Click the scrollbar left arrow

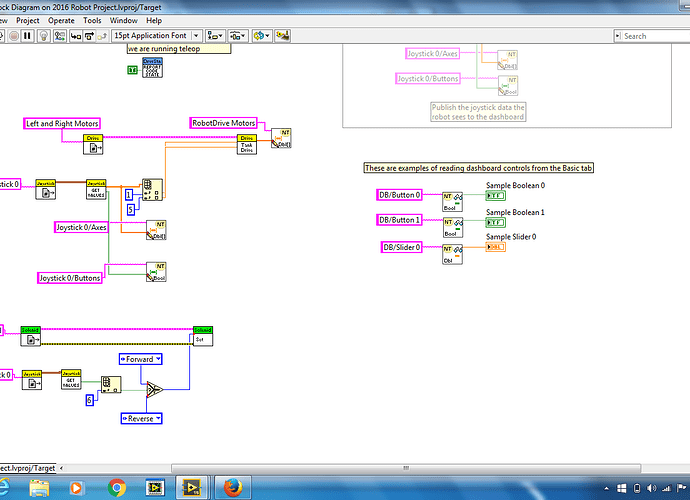(x=61, y=468)
